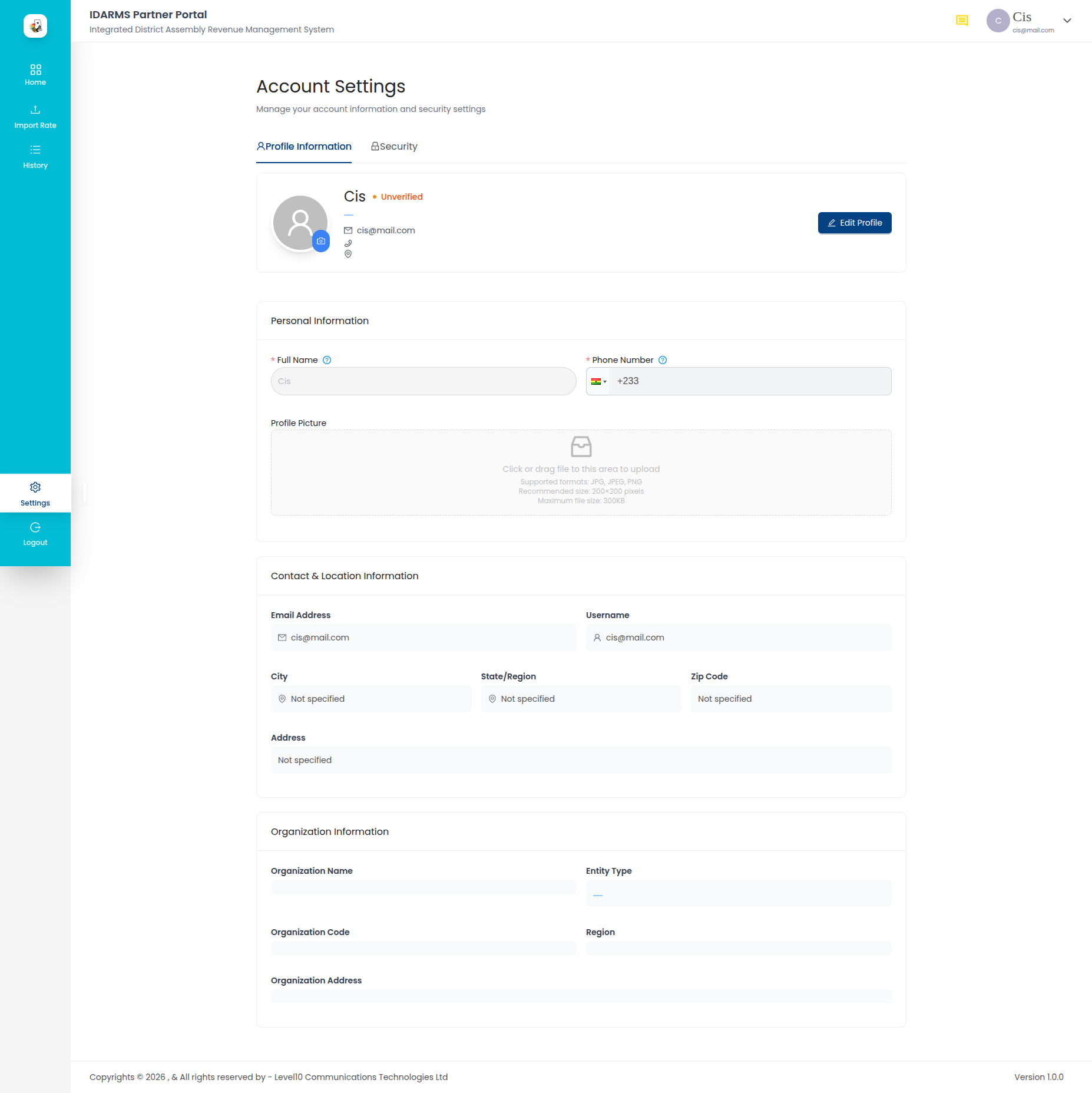Image resolution: width=1092 pixels, height=1093 pixels.
Task: Click the Region field under Organization Information
Action: pyautogui.click(x=739, y=948)
